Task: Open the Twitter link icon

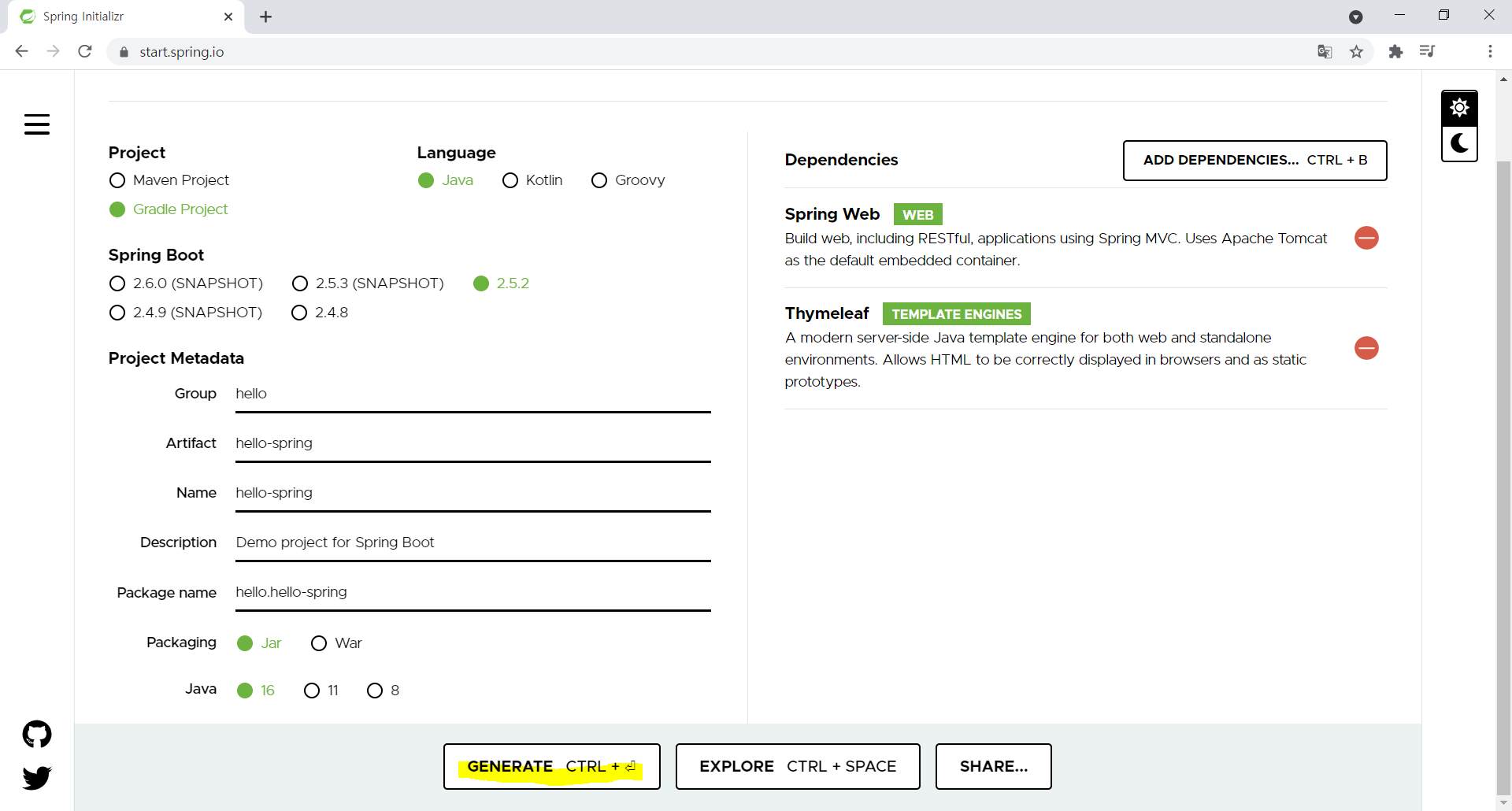Action: [x=37, y=777]
